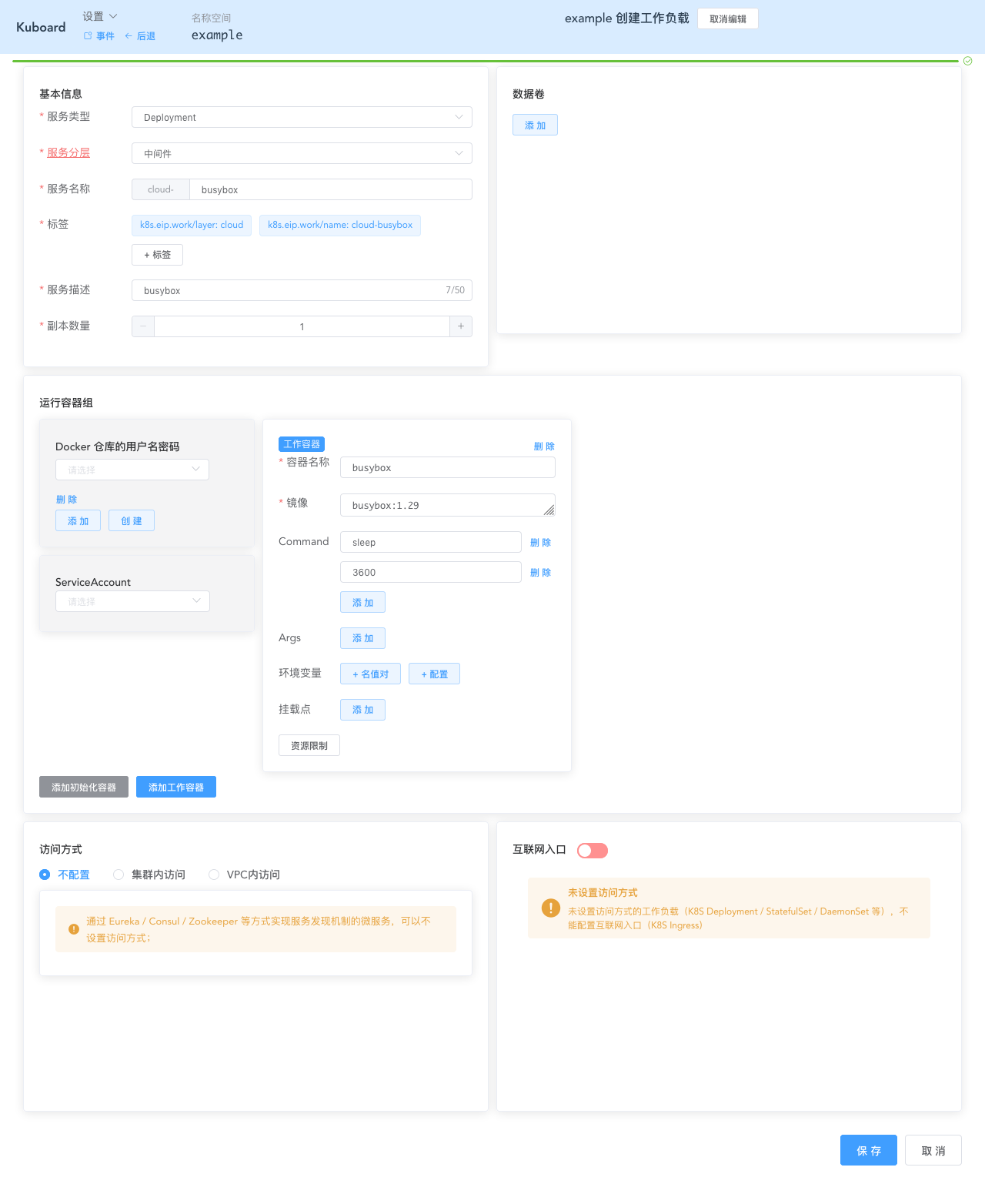
Task: Click the 工作容器 badge tab
Action: tap(302, 444)
